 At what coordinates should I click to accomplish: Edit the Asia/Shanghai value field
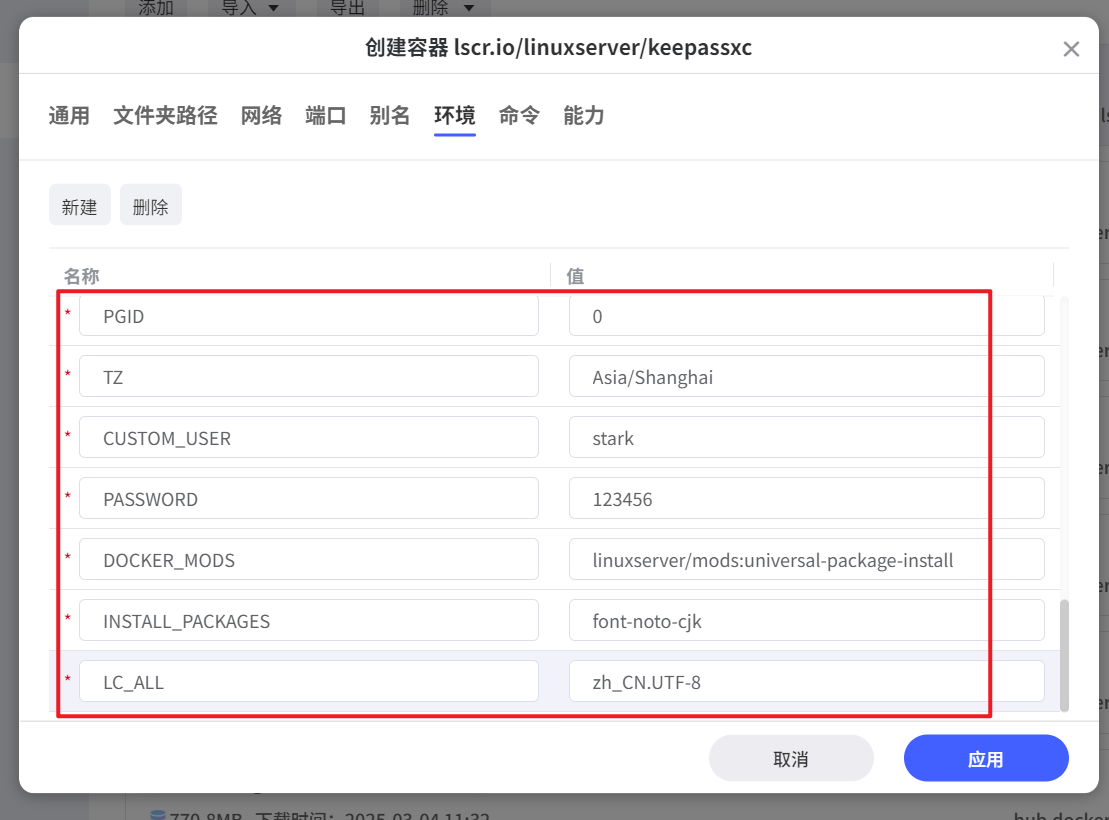point(806,376)
